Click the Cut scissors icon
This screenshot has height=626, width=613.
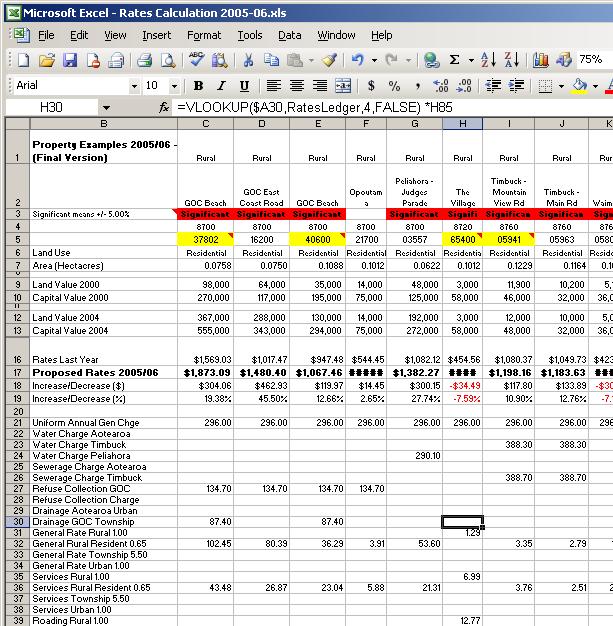click(248, 60)
